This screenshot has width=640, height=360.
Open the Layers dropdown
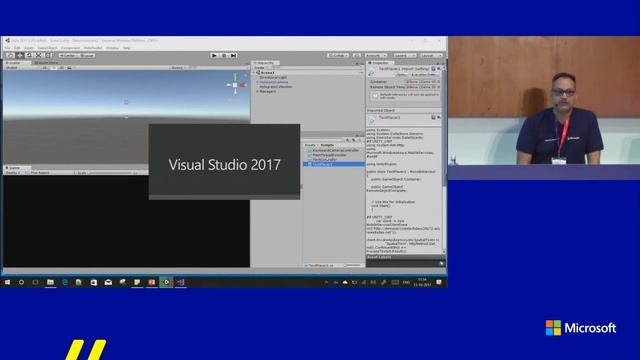click(404, 55)
